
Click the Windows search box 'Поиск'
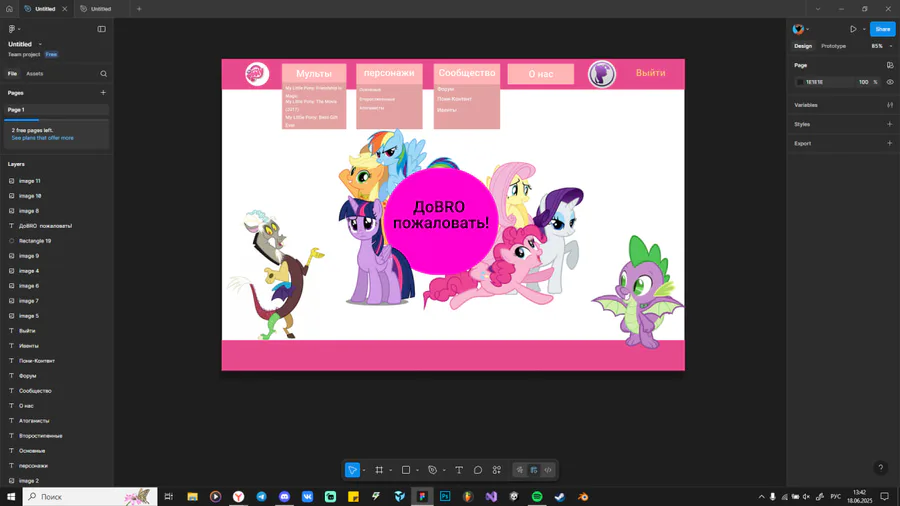pyautogui.click(x=90, y=496)
